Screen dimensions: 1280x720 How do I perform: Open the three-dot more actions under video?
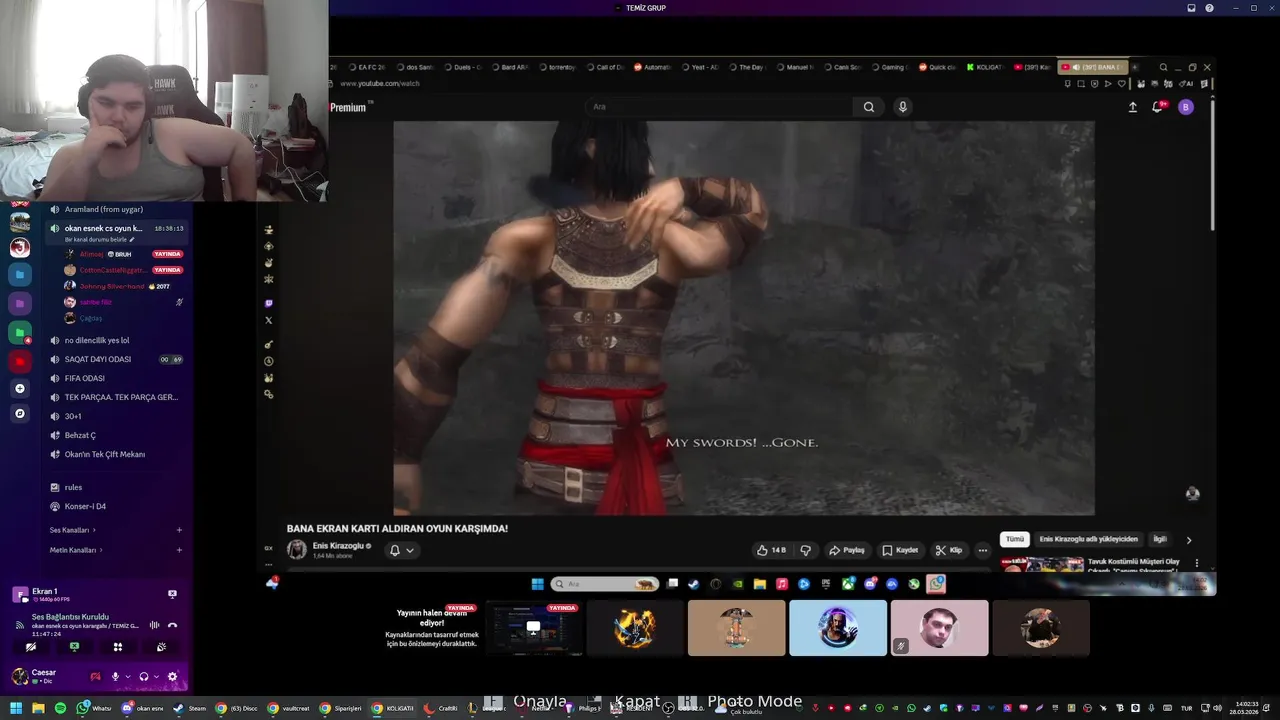[x=983, y=550]
